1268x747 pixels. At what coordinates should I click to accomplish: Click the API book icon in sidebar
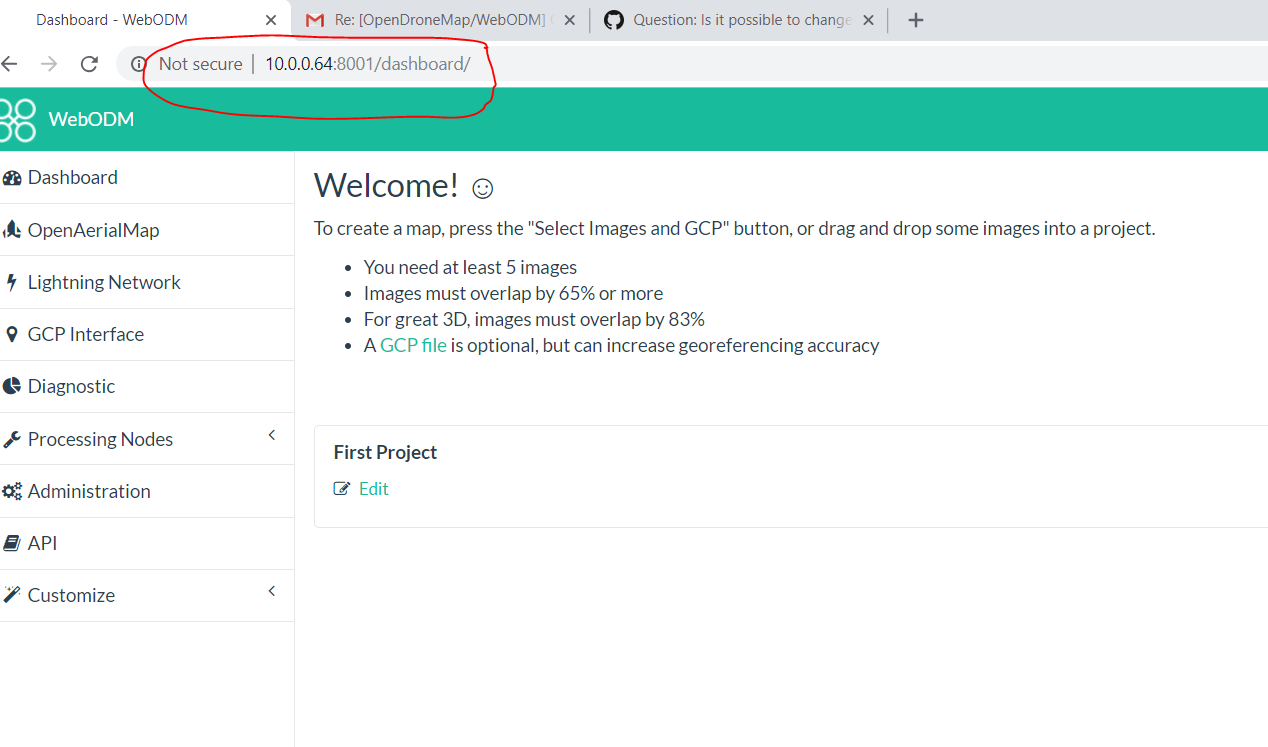(11, 542)
